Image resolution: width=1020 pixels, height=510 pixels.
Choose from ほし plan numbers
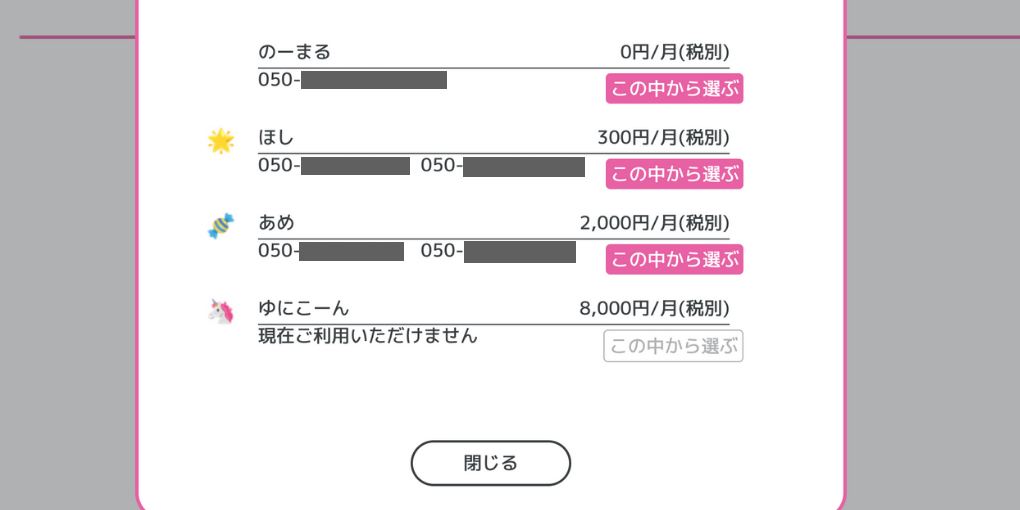[675, 174]
